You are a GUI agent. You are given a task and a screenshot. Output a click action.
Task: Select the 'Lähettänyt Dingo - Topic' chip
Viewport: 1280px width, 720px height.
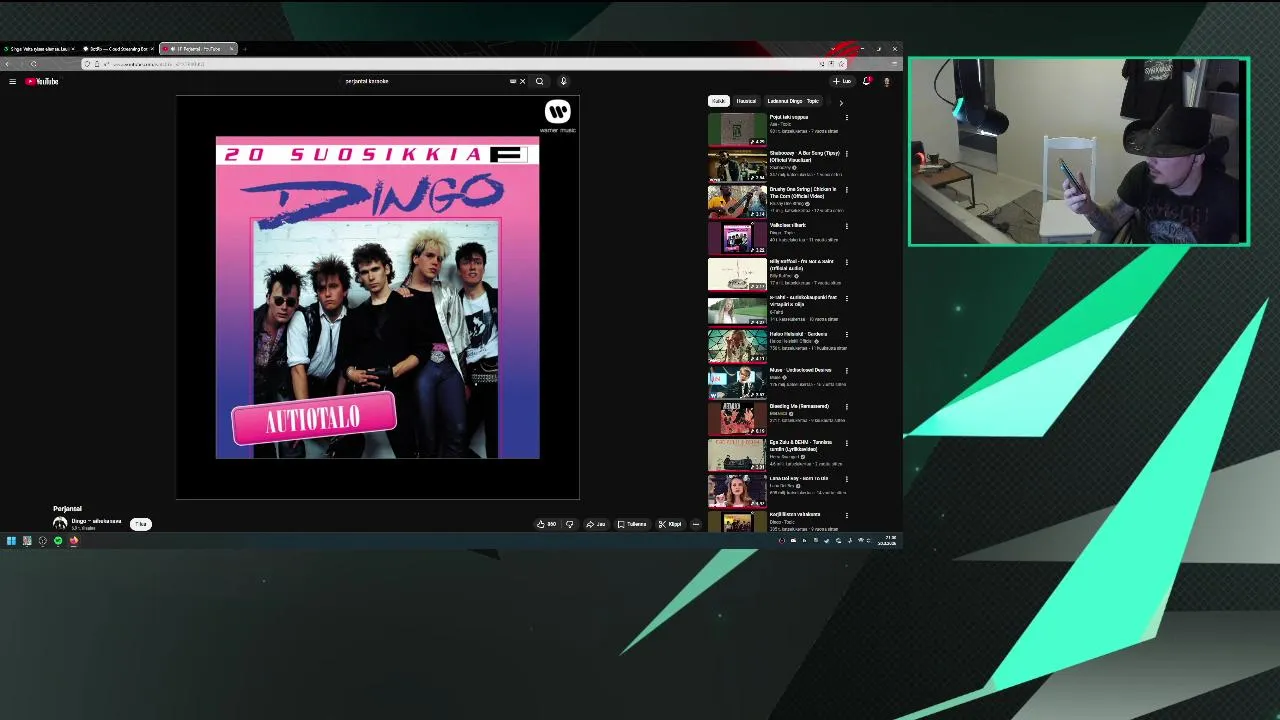(793, 101)
